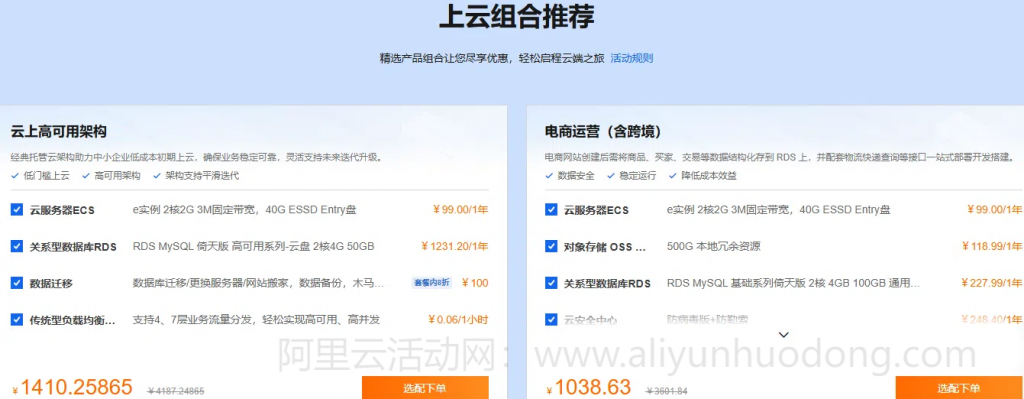Click the ¥248.40/1年 云安全中心 price

click(991, 319)
